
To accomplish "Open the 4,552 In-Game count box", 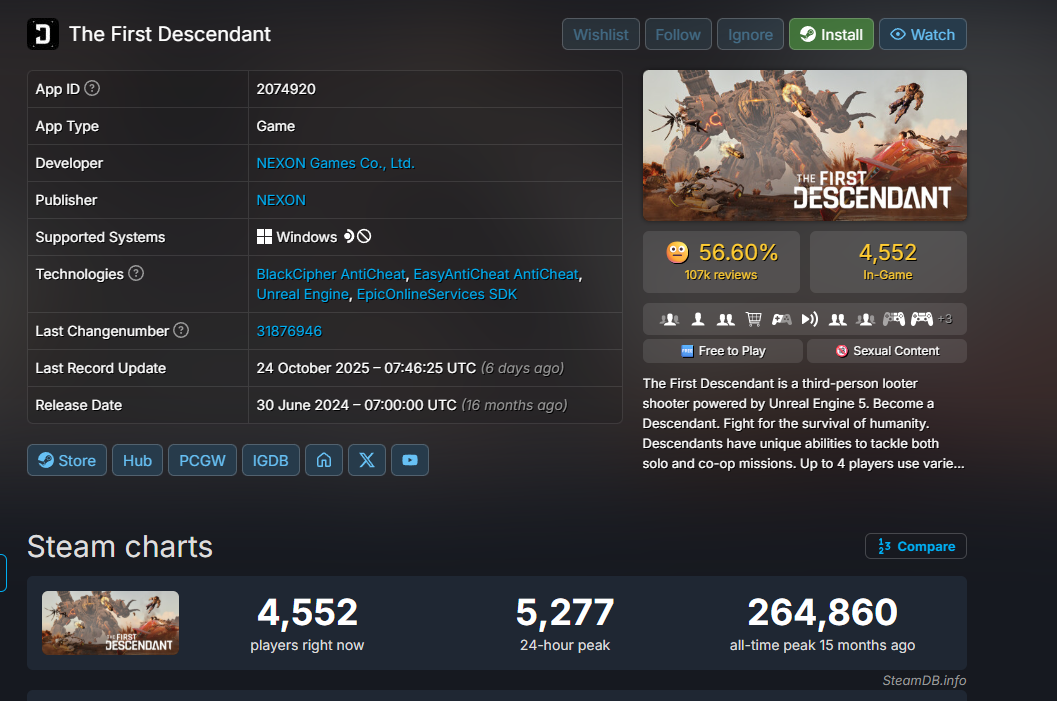I will click(x=888, y=262).
